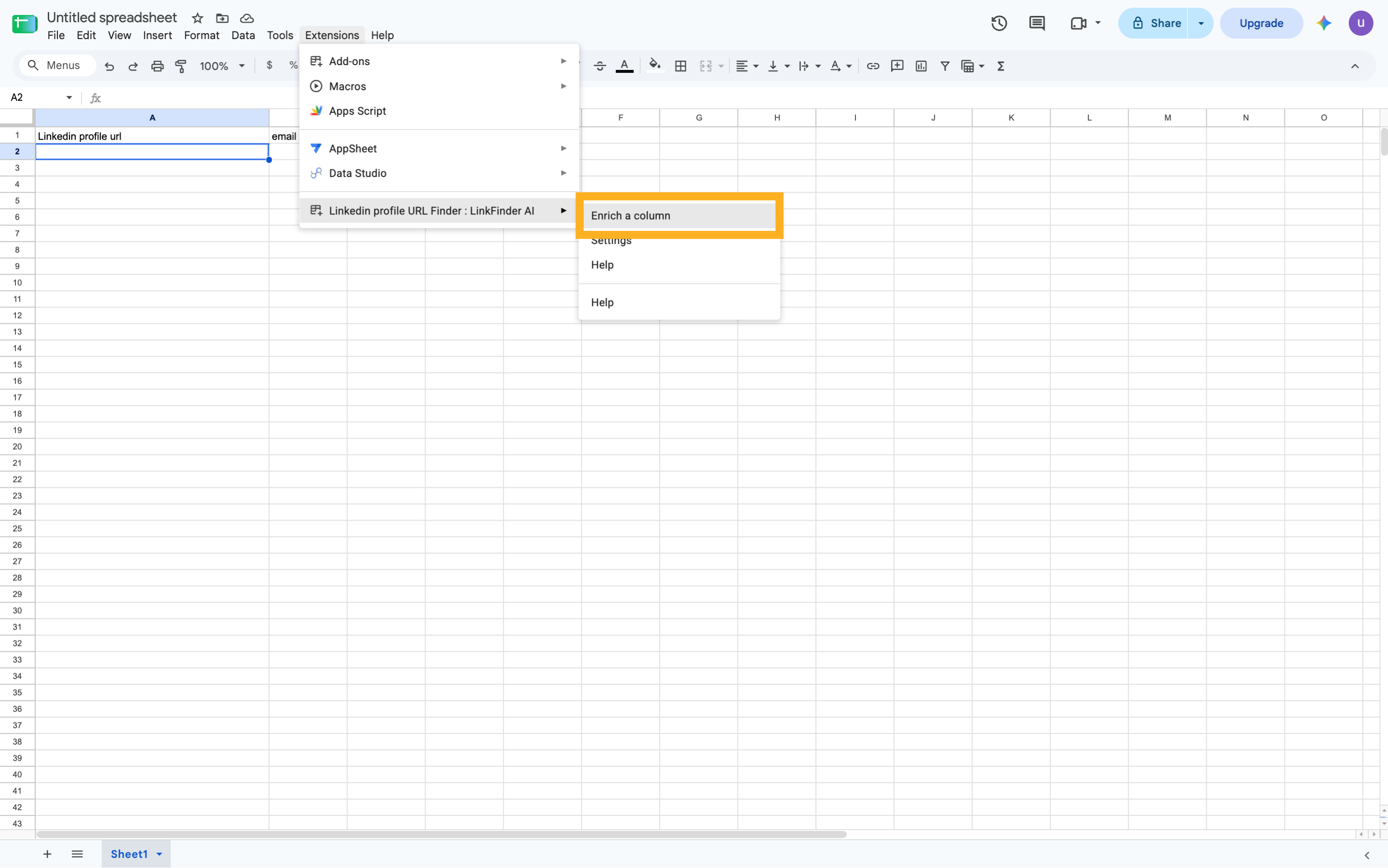Click the Insert comment icon
The width and height of the screenshot is (1388, 868).
897,66
